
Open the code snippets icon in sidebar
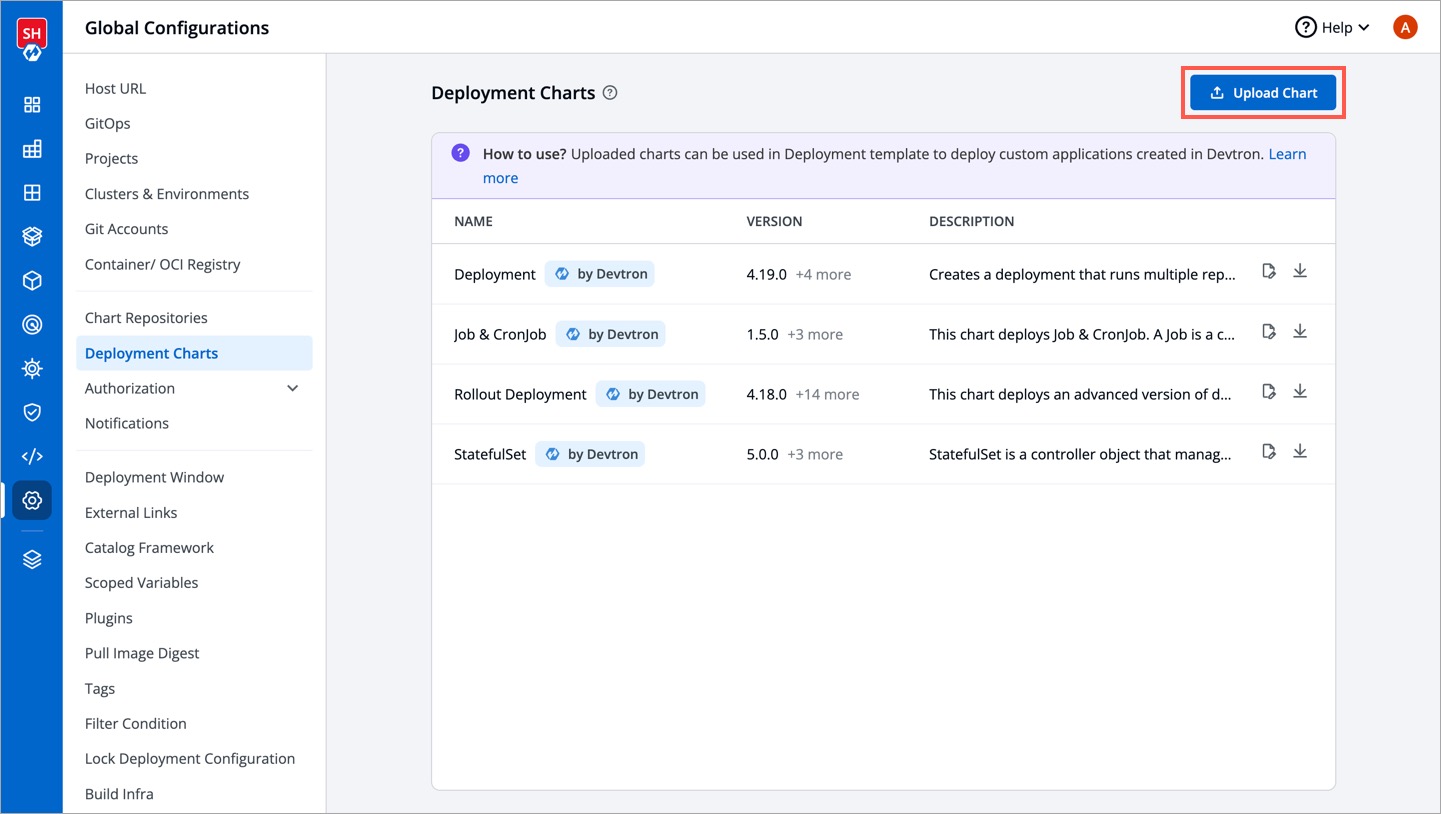coord(31,456)
